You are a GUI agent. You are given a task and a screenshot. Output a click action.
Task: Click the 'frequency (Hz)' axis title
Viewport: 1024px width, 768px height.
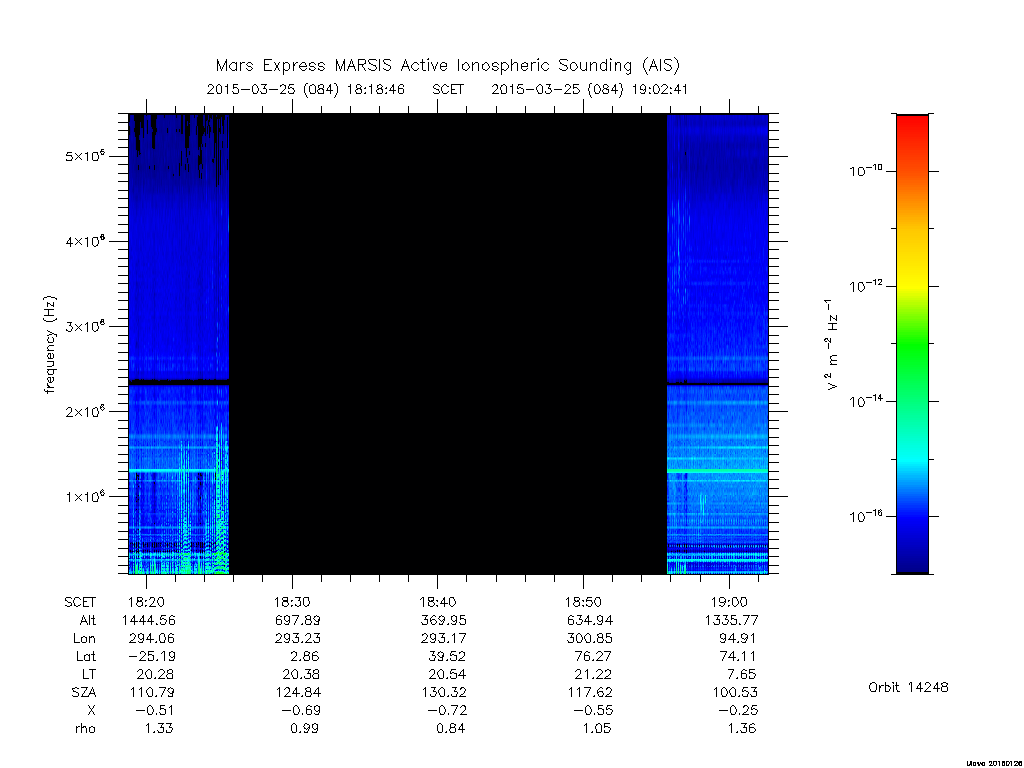coord(50,344)
